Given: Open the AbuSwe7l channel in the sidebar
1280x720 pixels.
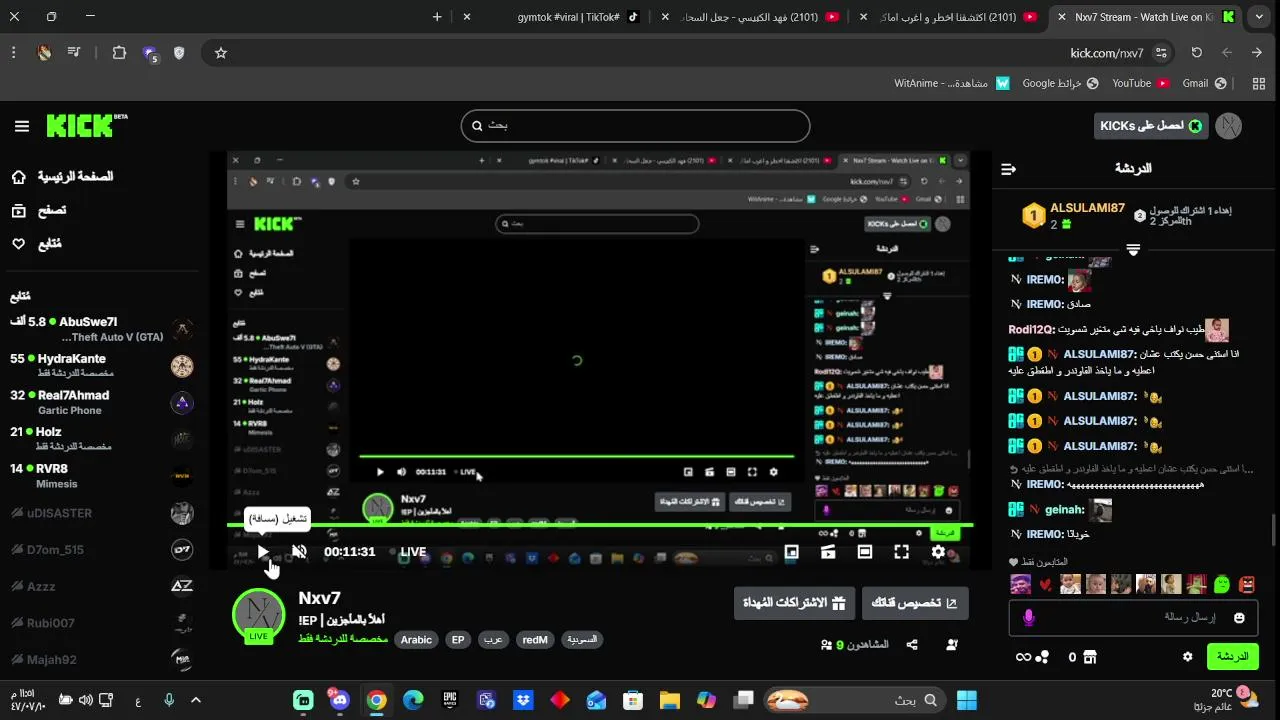Looking at the screenshot, I should pyautogui.click(x=100, y=329).
